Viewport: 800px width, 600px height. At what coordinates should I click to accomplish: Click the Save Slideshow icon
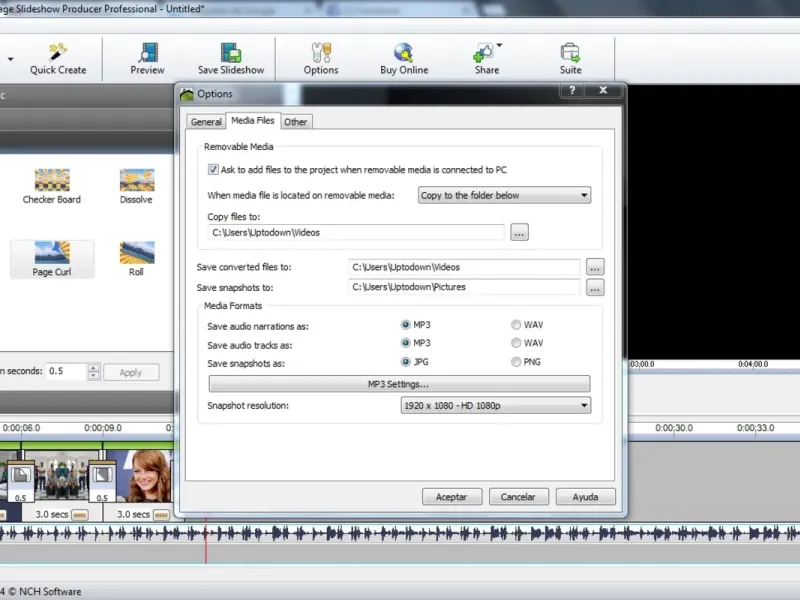pyautogui.click(x=231, y=52)
